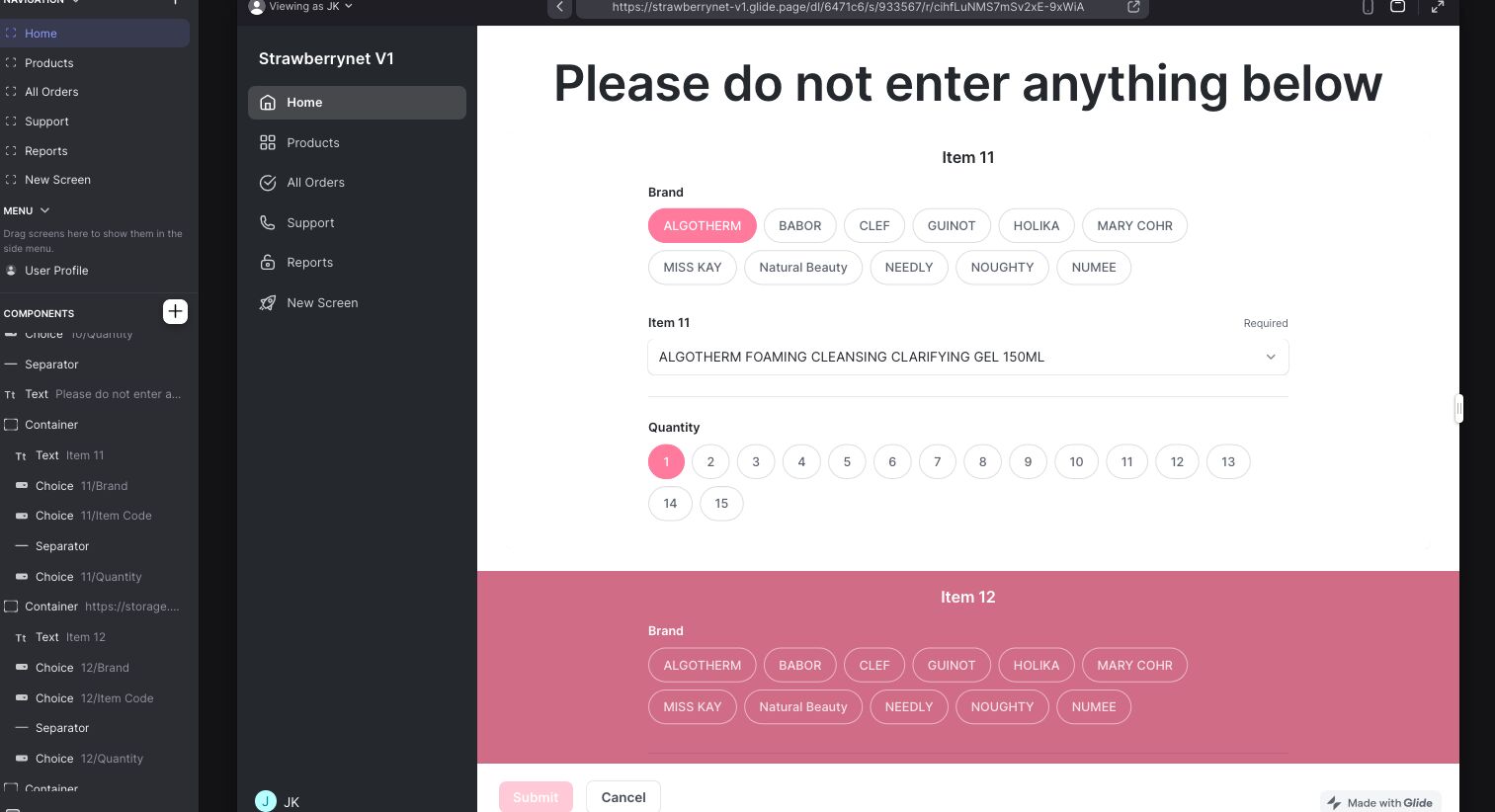
Task: Collapse the MENU section chevron
Action: click(44, 210)
